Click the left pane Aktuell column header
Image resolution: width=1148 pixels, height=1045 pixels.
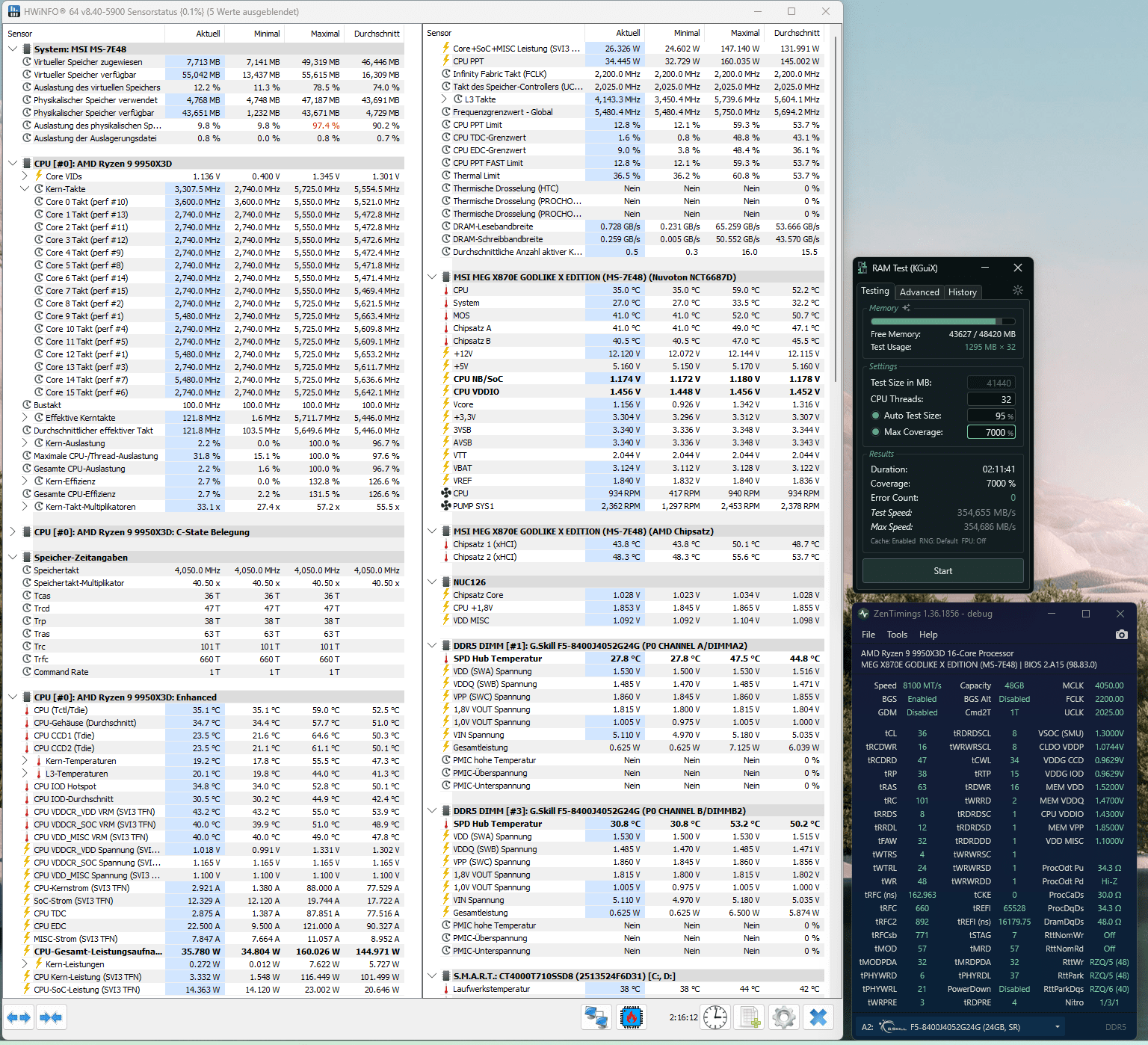[x=194, y=34]
